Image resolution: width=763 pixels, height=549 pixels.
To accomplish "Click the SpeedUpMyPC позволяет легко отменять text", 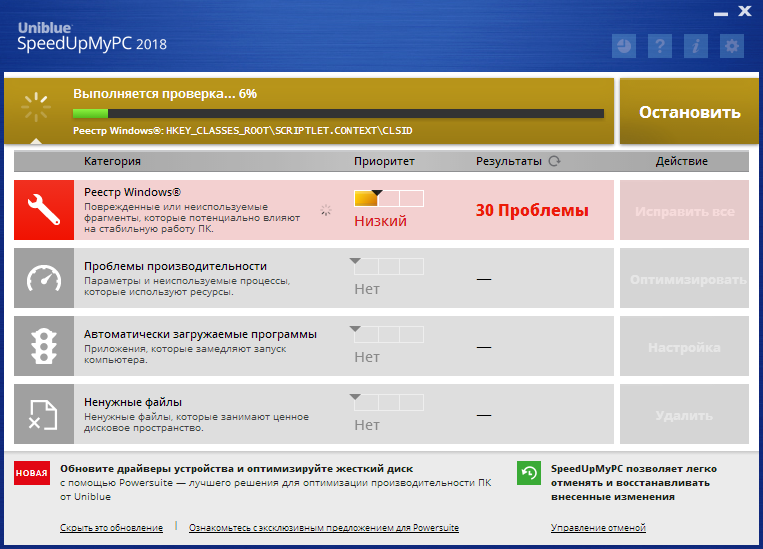I will click(634, 483).
